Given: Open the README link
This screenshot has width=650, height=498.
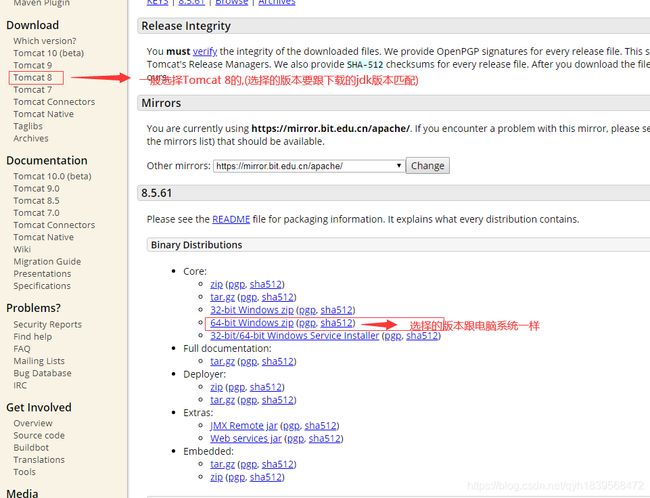Looking at the screenshot, I should click(x=231, y=219).
